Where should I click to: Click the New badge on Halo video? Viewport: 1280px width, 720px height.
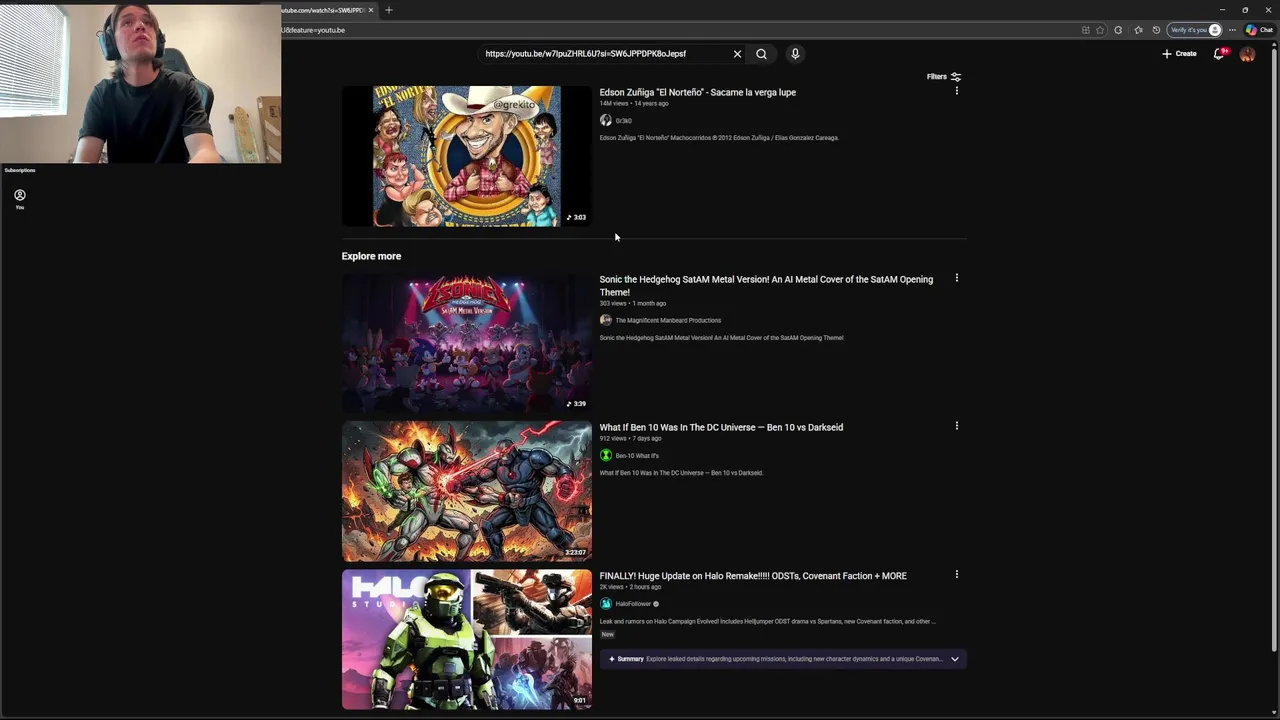[x=607, y=635]
